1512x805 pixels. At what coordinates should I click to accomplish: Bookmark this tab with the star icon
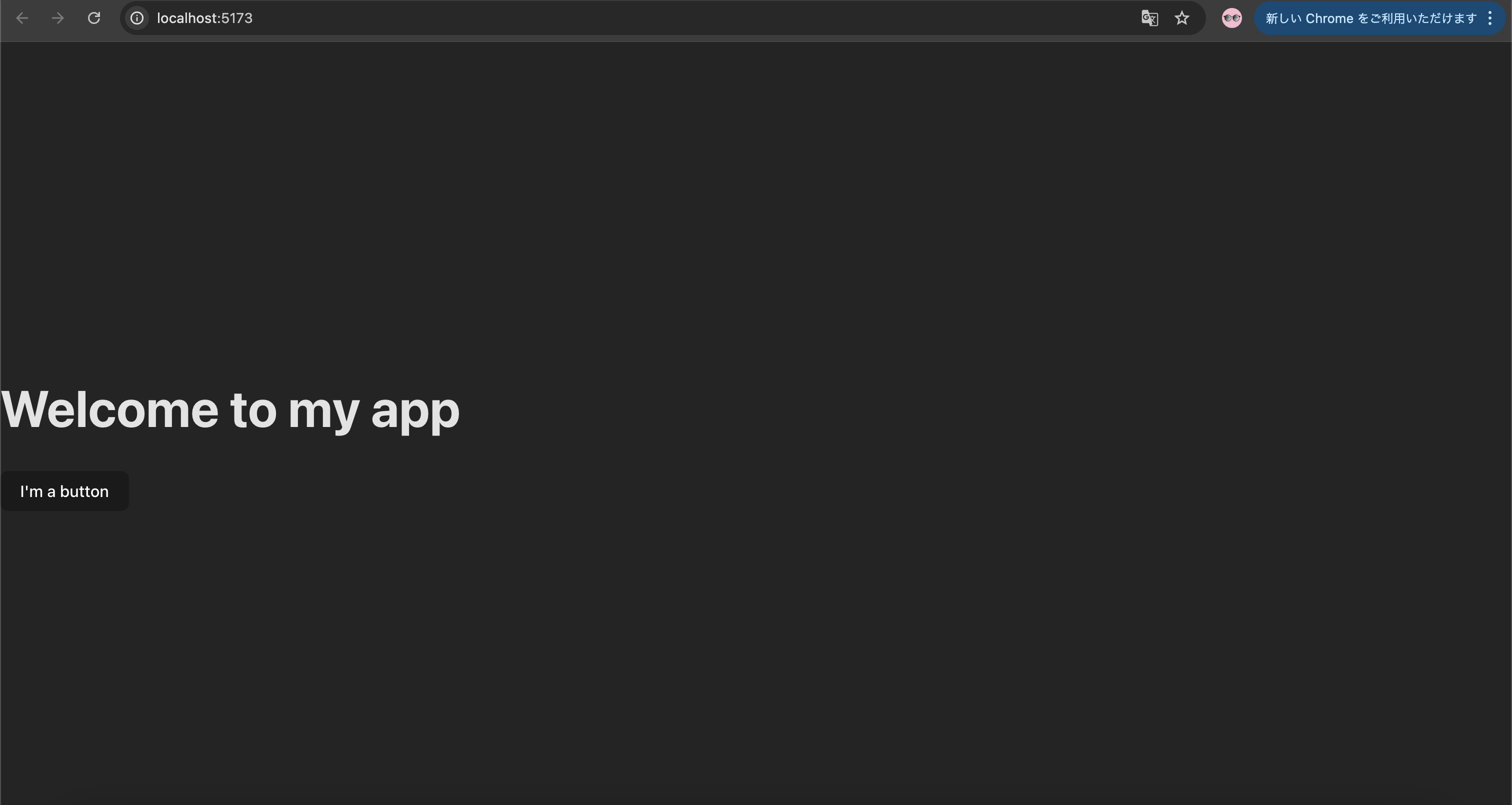pos(1181,18)
